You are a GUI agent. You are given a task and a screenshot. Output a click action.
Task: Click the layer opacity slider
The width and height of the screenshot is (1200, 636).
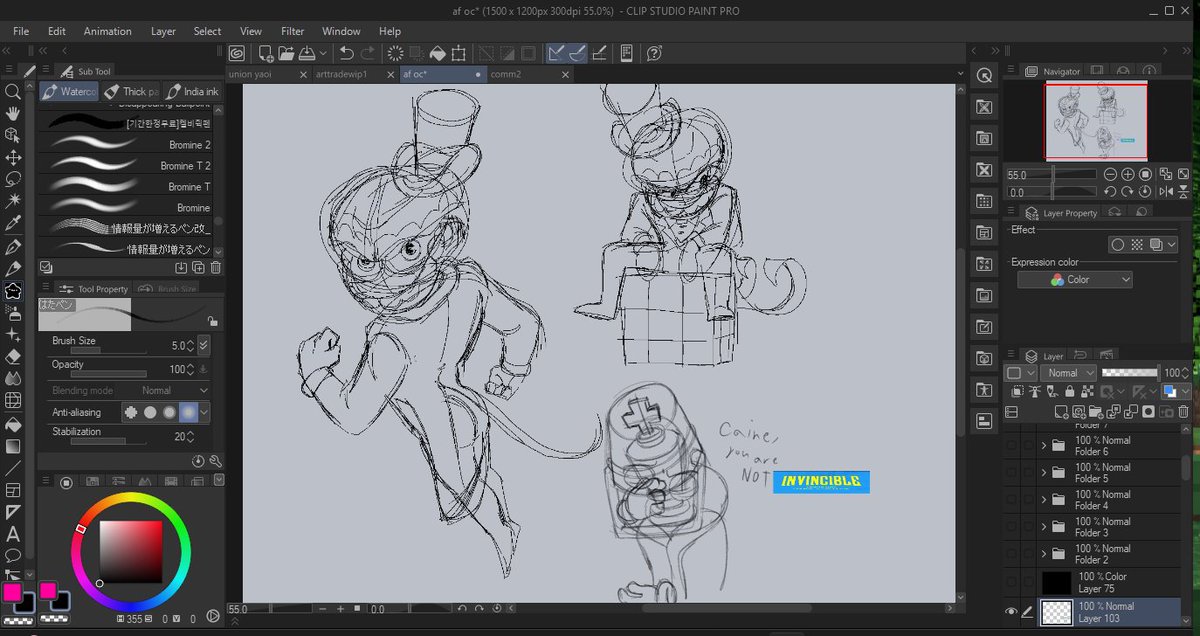pyautogui.click(x=1129, y=373)
